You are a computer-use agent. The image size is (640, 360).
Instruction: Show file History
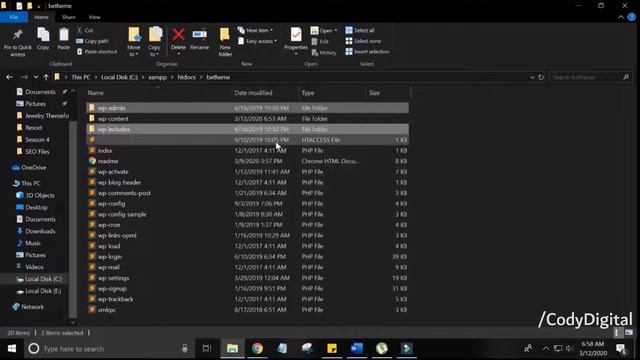[x=324, y=52]
